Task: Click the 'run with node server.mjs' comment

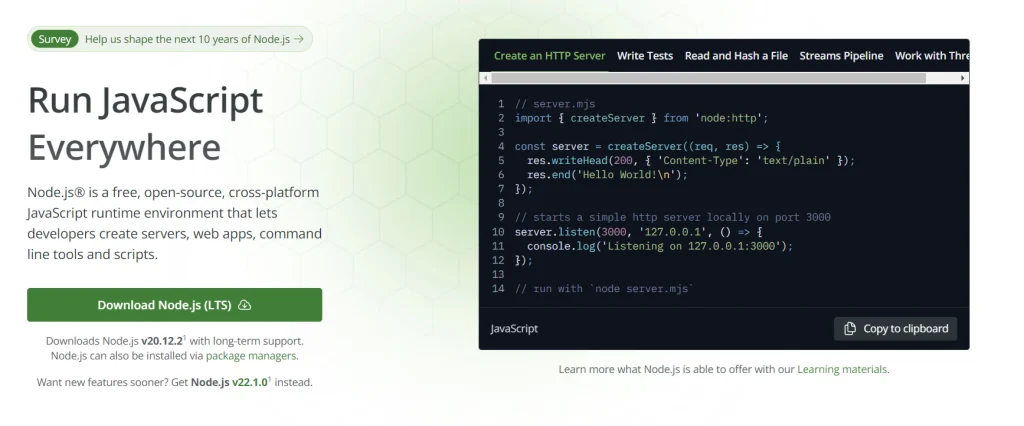Action: click(x=604, y=289)
